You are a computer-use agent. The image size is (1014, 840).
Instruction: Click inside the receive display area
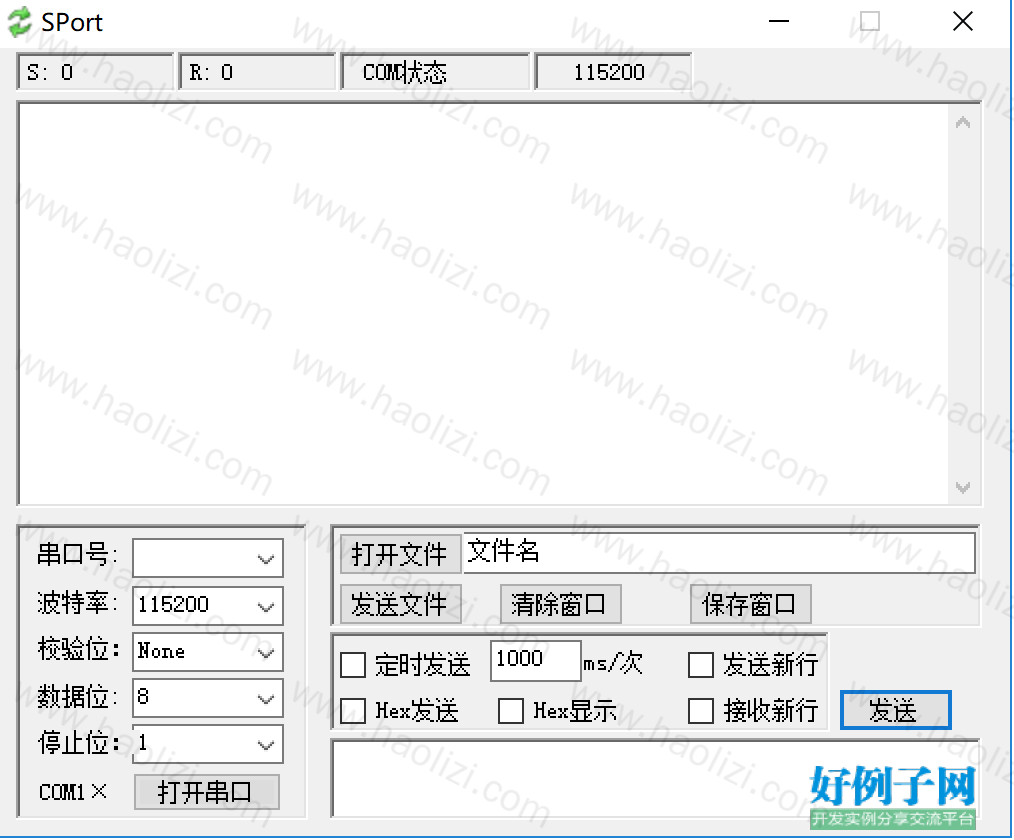[484, 303]
